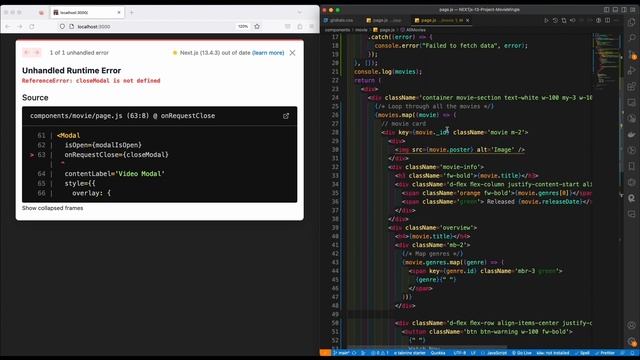
Task: Open the browser application menu icon
Action: click(x=312, y=27)
